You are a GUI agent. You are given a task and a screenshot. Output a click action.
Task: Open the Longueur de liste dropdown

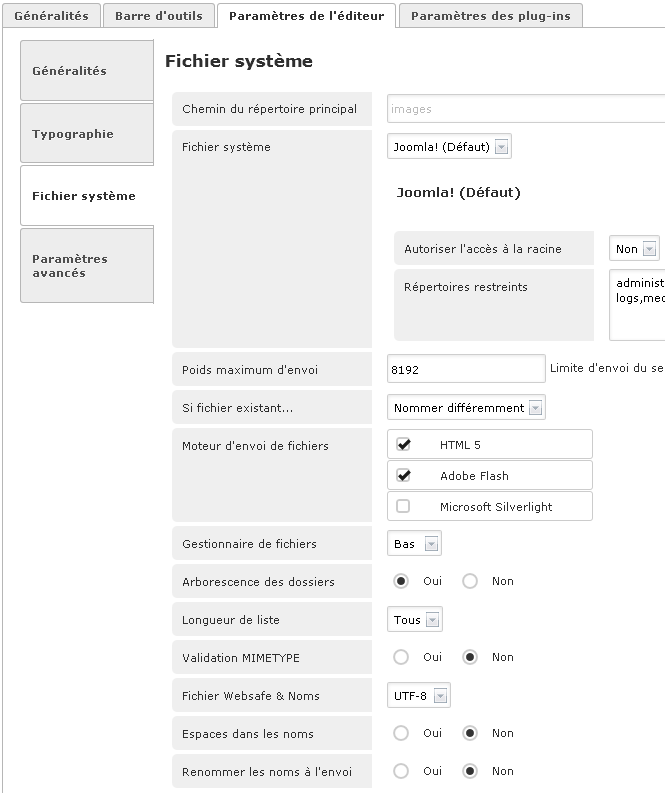tap(415, 620)
